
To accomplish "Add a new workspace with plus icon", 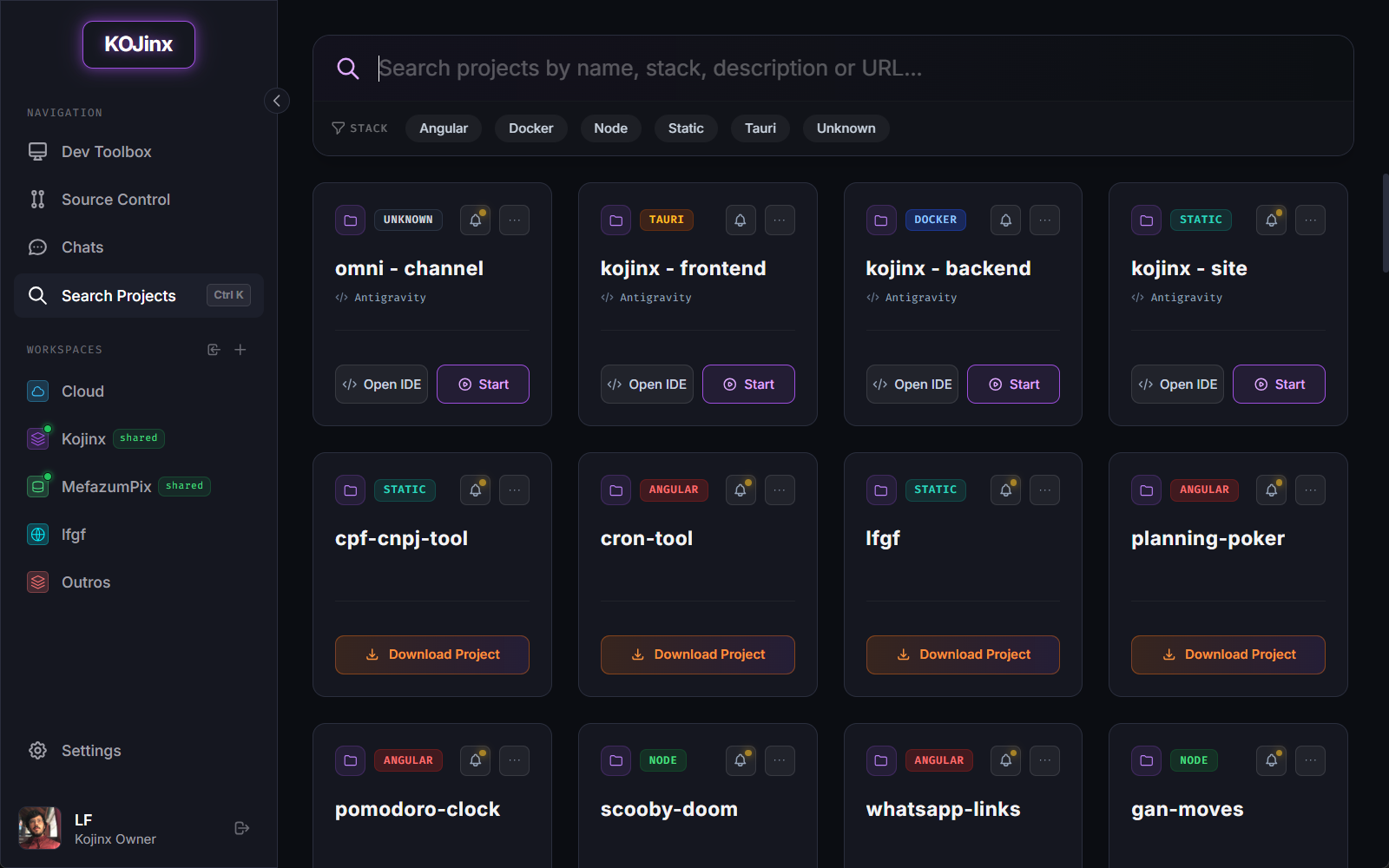I will pyautogui.click(x=240, y=350).
